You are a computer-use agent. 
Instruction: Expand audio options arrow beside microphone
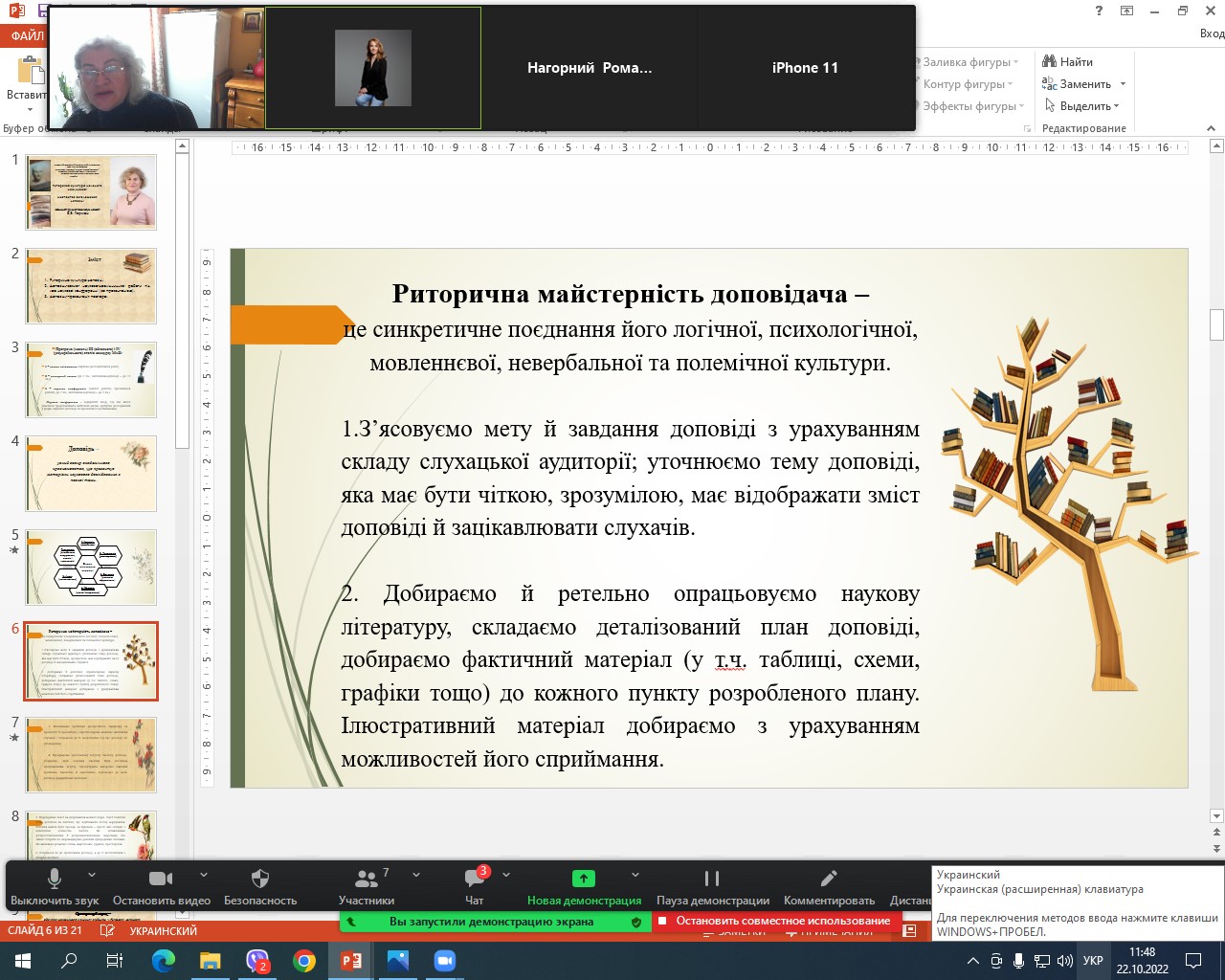[x=92, y=875]
